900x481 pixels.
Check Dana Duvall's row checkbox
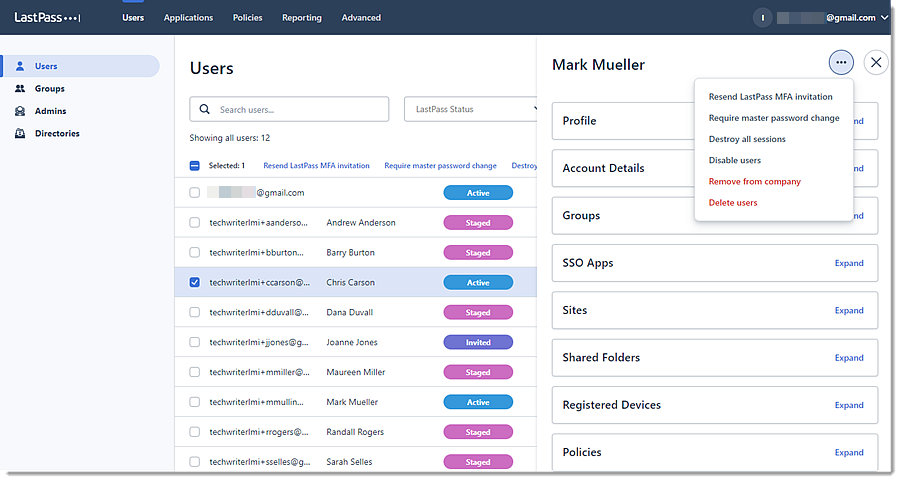pos(195,312)
